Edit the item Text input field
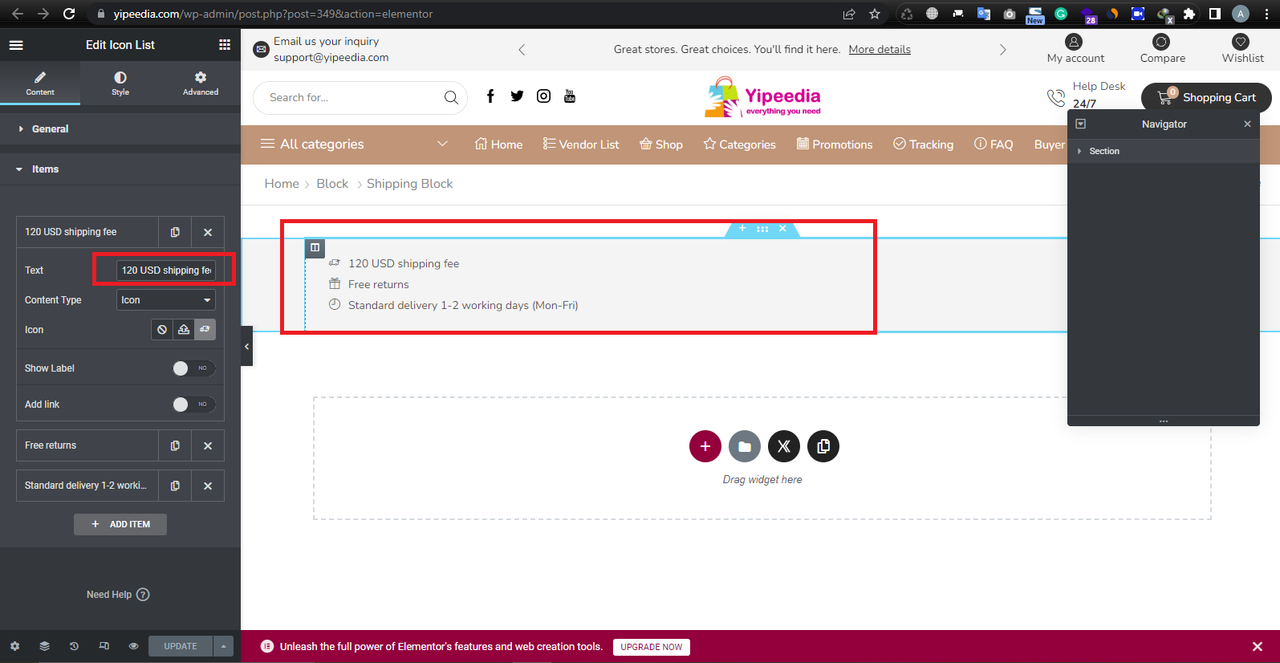This screenshot has width=1280, height=663. 166,270
